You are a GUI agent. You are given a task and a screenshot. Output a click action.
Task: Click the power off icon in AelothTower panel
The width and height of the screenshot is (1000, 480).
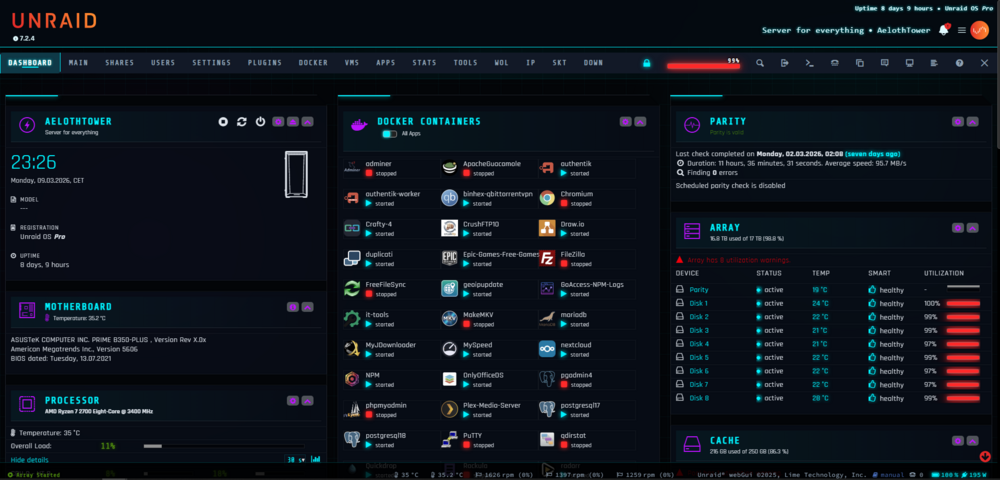coord(260,122)
